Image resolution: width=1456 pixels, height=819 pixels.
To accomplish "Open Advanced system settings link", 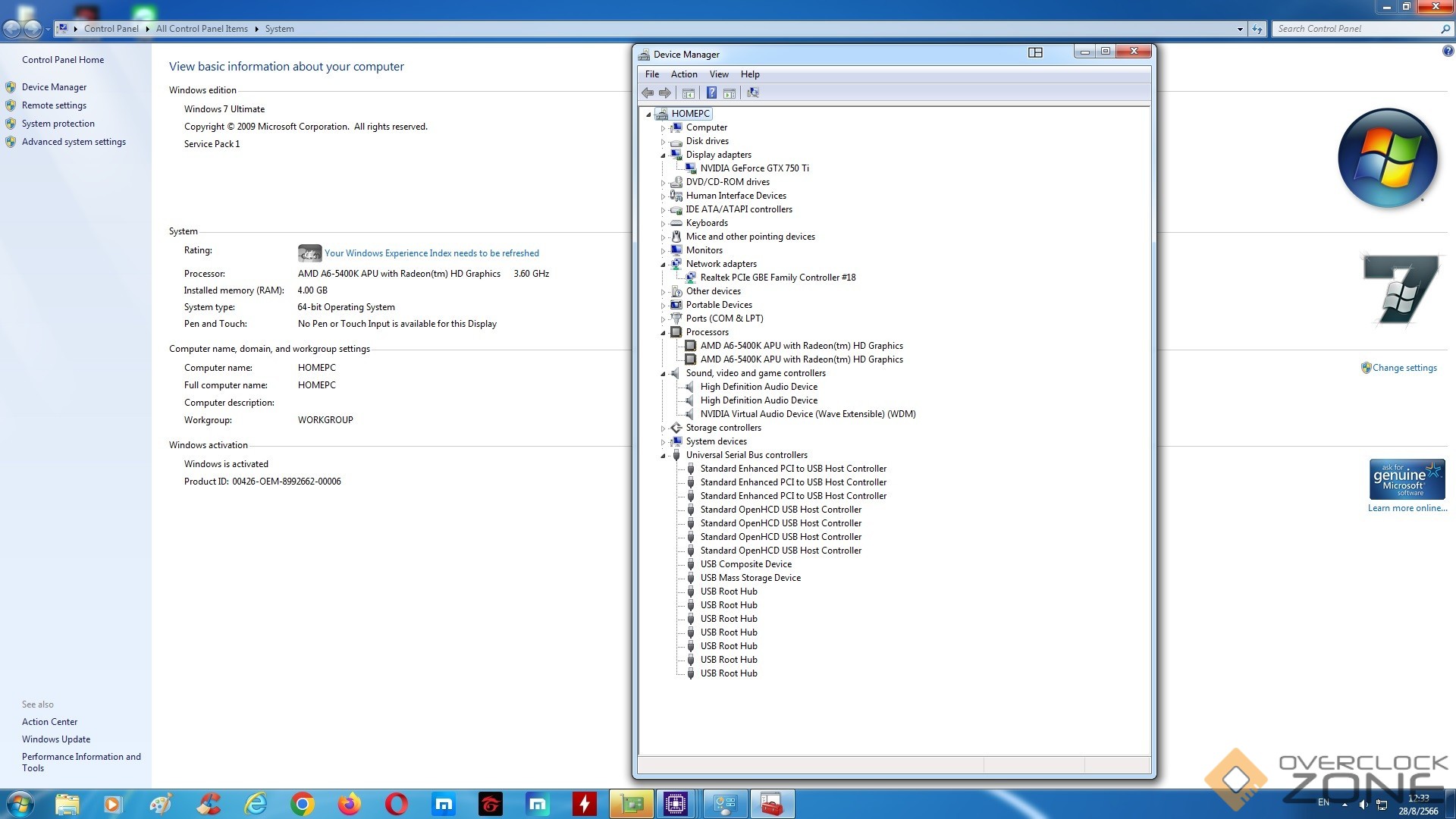I will coord(74,142).
